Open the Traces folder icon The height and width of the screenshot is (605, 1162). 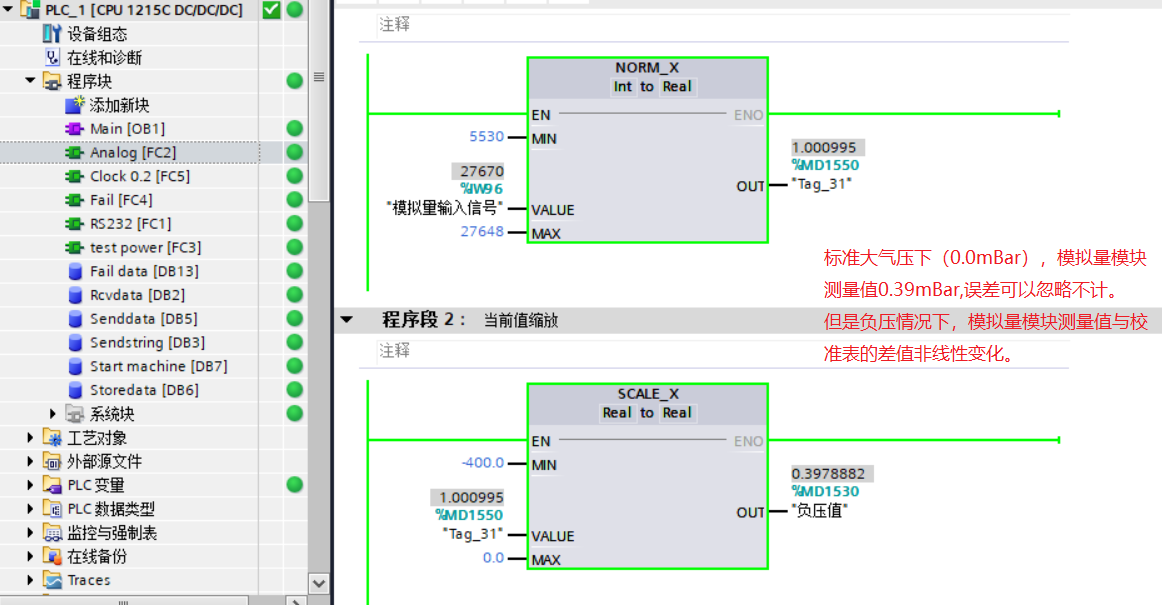click(x=53, y=580)
